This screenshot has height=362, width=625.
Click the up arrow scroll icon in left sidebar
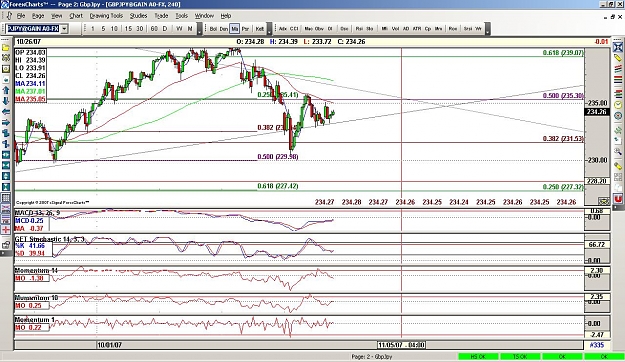(x=6, y=90)
